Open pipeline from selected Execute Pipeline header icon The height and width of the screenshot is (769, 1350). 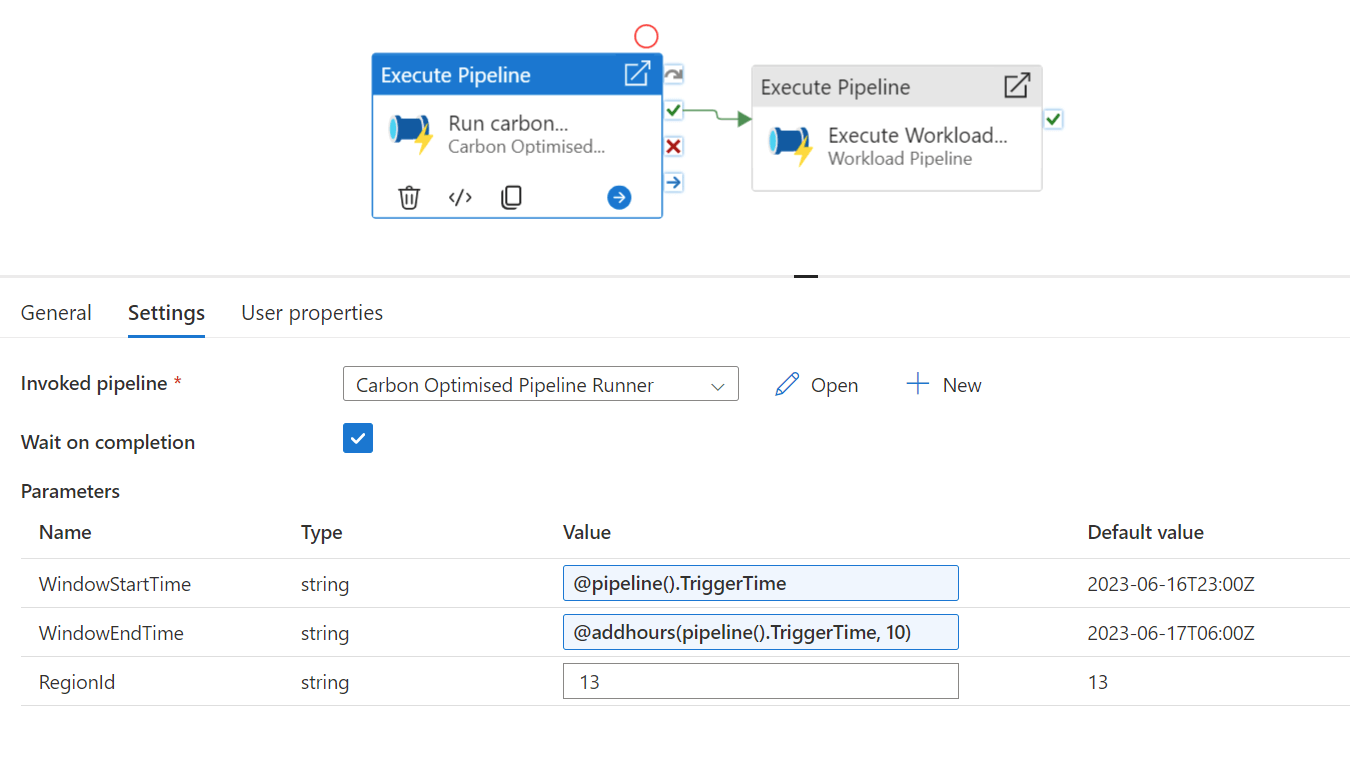(x=637, y=74)
